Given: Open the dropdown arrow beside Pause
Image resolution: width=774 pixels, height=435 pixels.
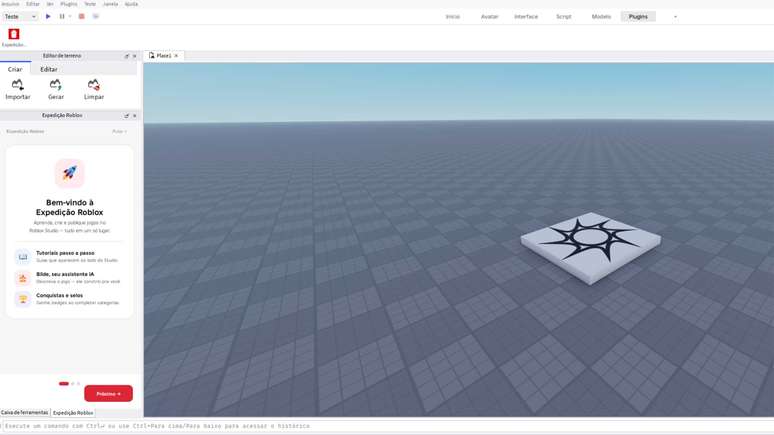Looking at the screenshot, I should click(70, 16).
